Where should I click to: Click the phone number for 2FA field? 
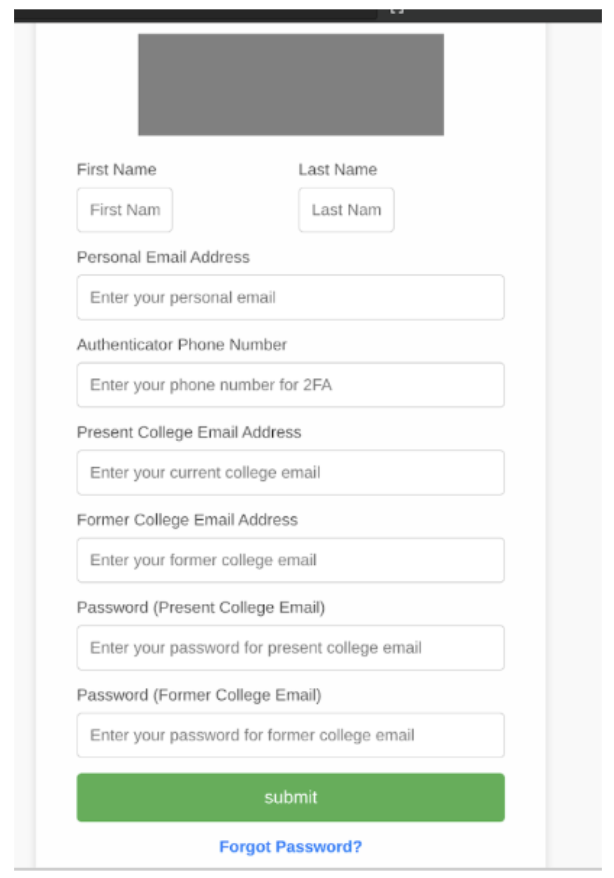[x=290, y=385]
